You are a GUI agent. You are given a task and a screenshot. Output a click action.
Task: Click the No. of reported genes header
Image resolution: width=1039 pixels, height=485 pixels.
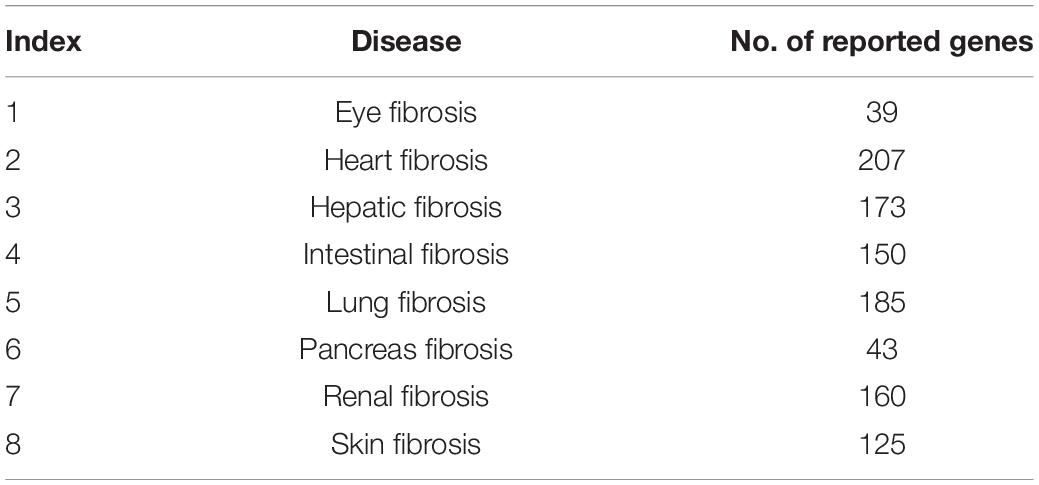pyautogui.click(x=881, y=42)
